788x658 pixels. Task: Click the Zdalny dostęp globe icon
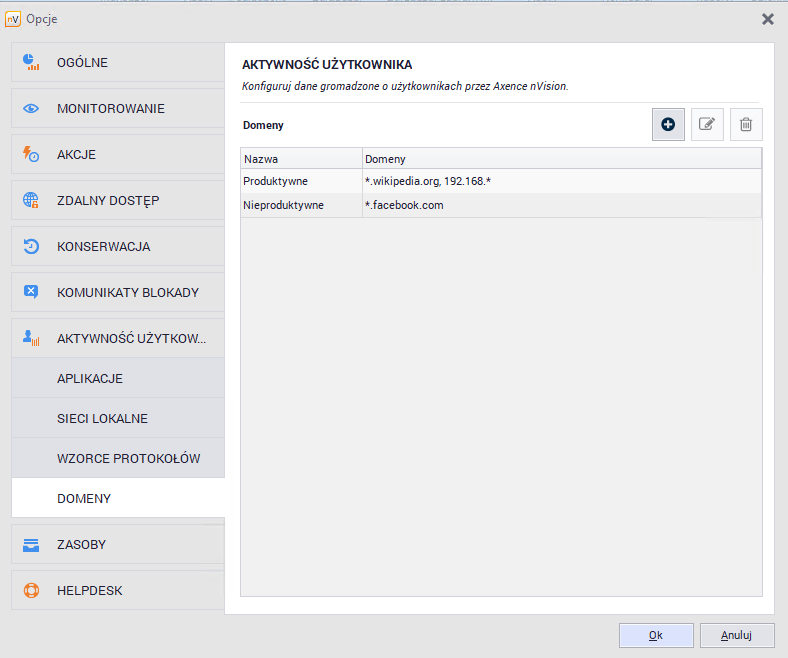coord(31,200)
